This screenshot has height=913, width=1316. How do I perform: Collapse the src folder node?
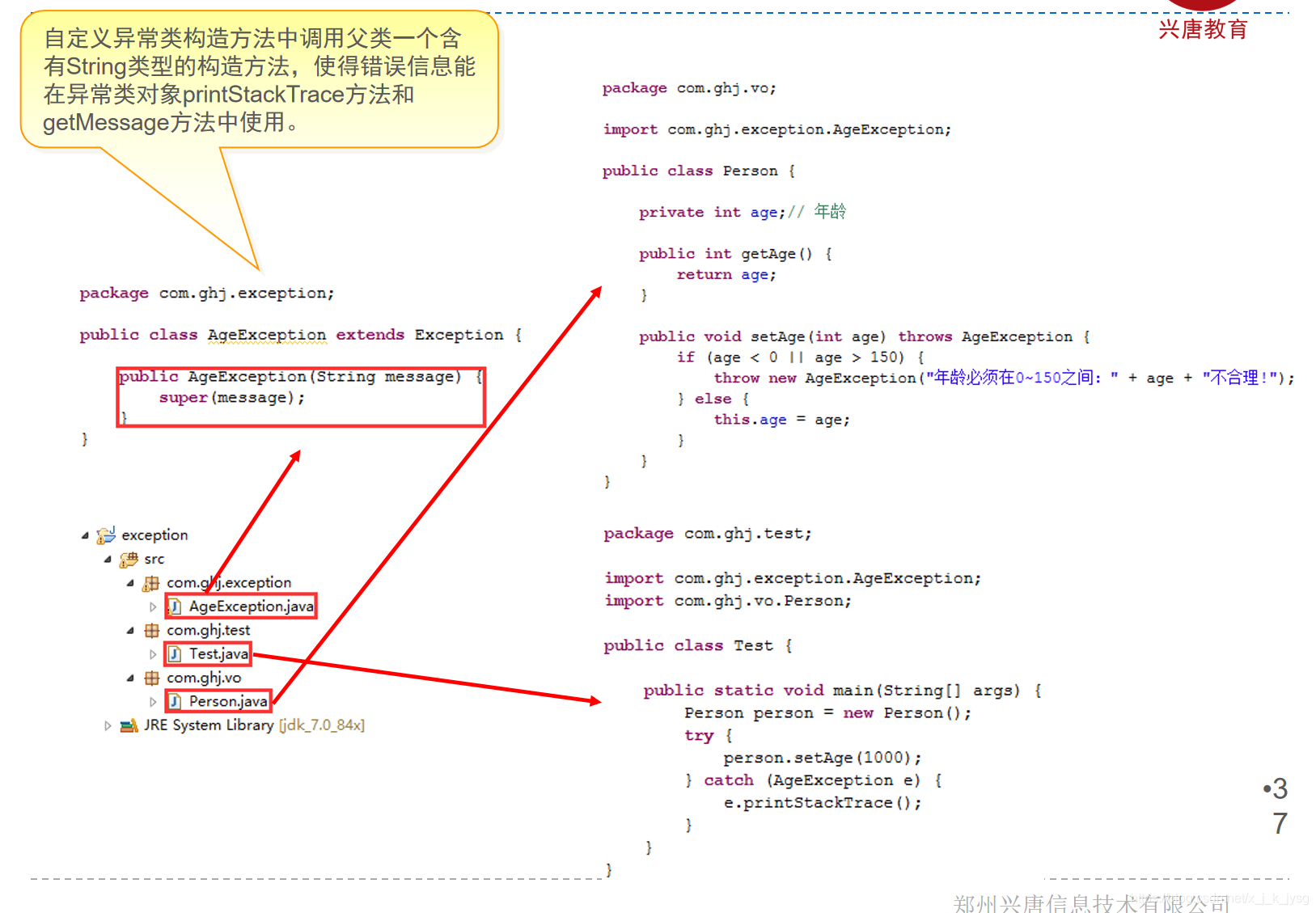click(108, 560)
